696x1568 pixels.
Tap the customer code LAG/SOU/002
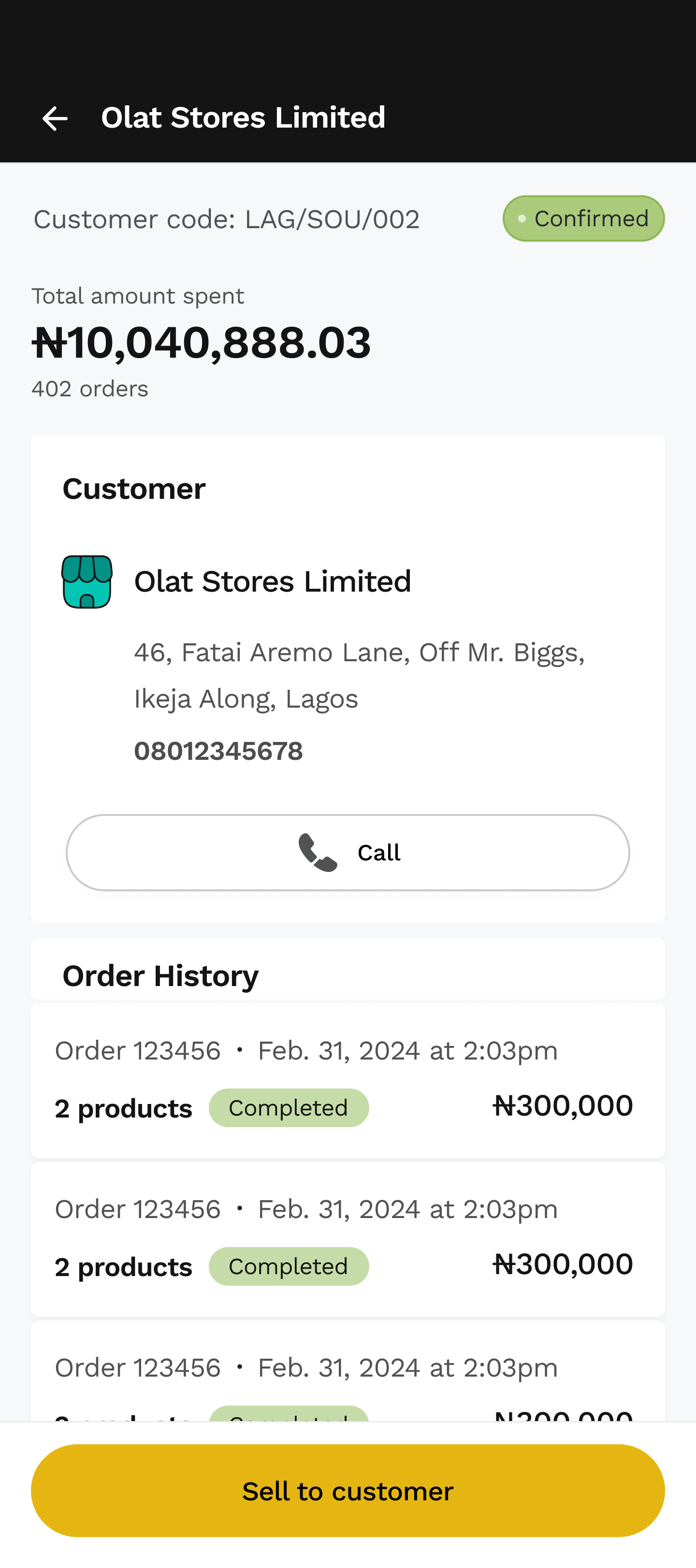coord(226,219)
